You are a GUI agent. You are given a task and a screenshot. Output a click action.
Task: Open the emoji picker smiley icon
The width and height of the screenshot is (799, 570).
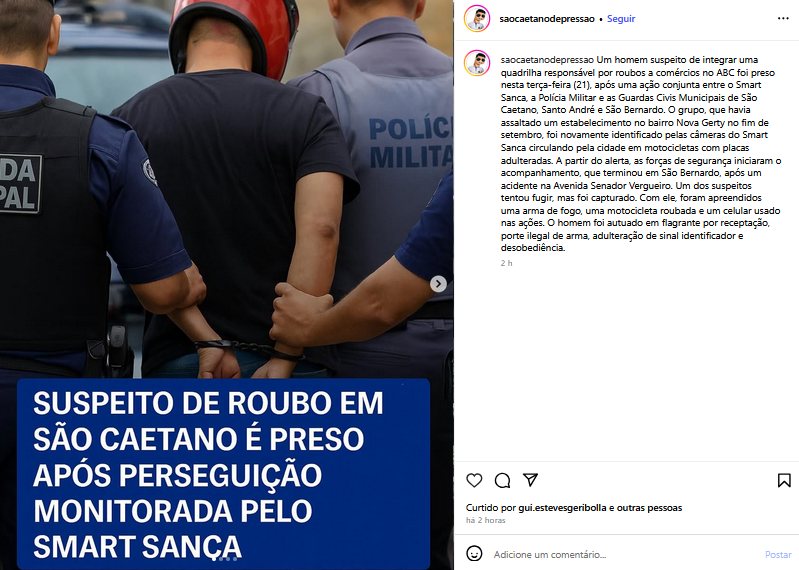(474, 553)
